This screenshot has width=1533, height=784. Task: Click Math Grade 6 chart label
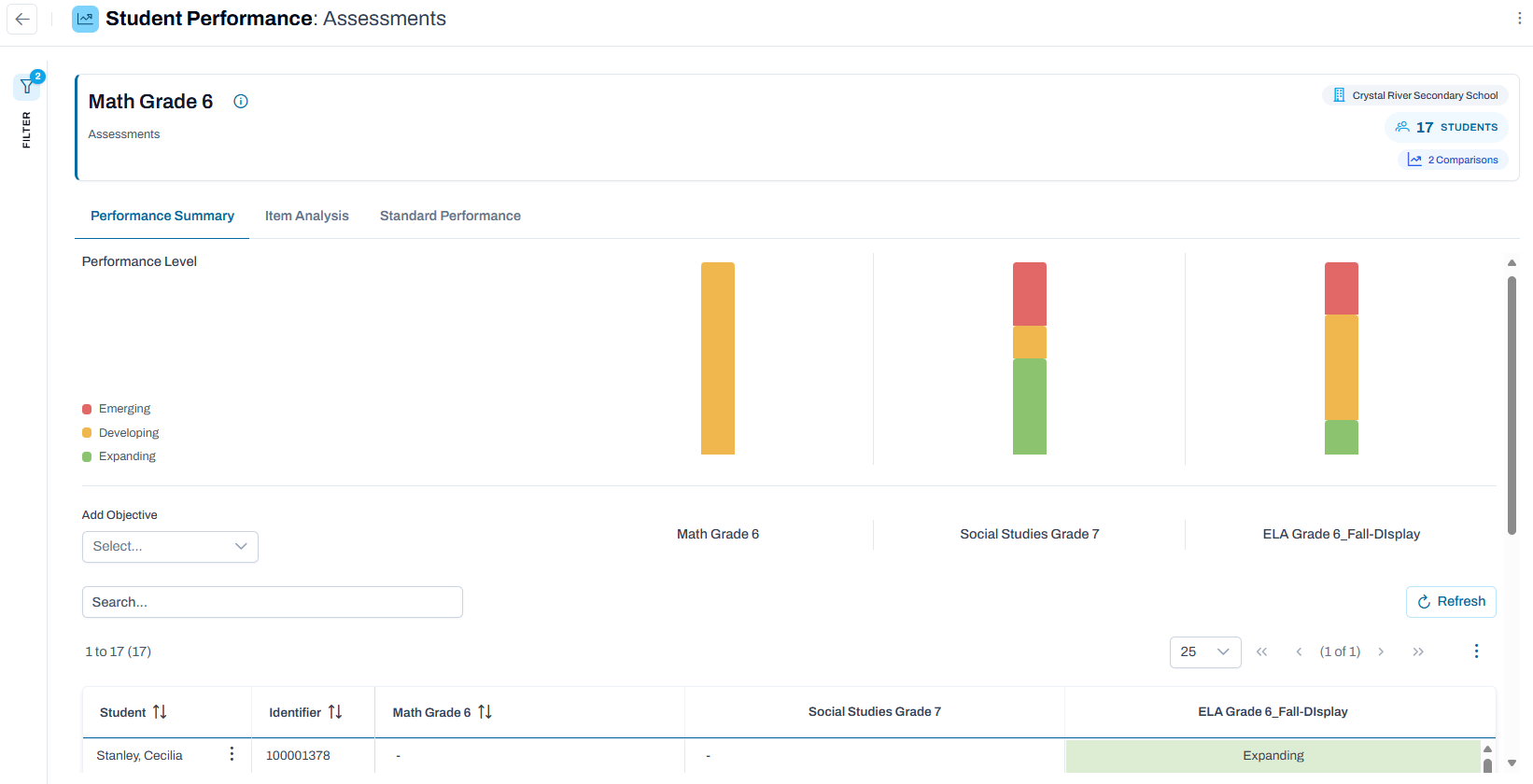point(718,534)
